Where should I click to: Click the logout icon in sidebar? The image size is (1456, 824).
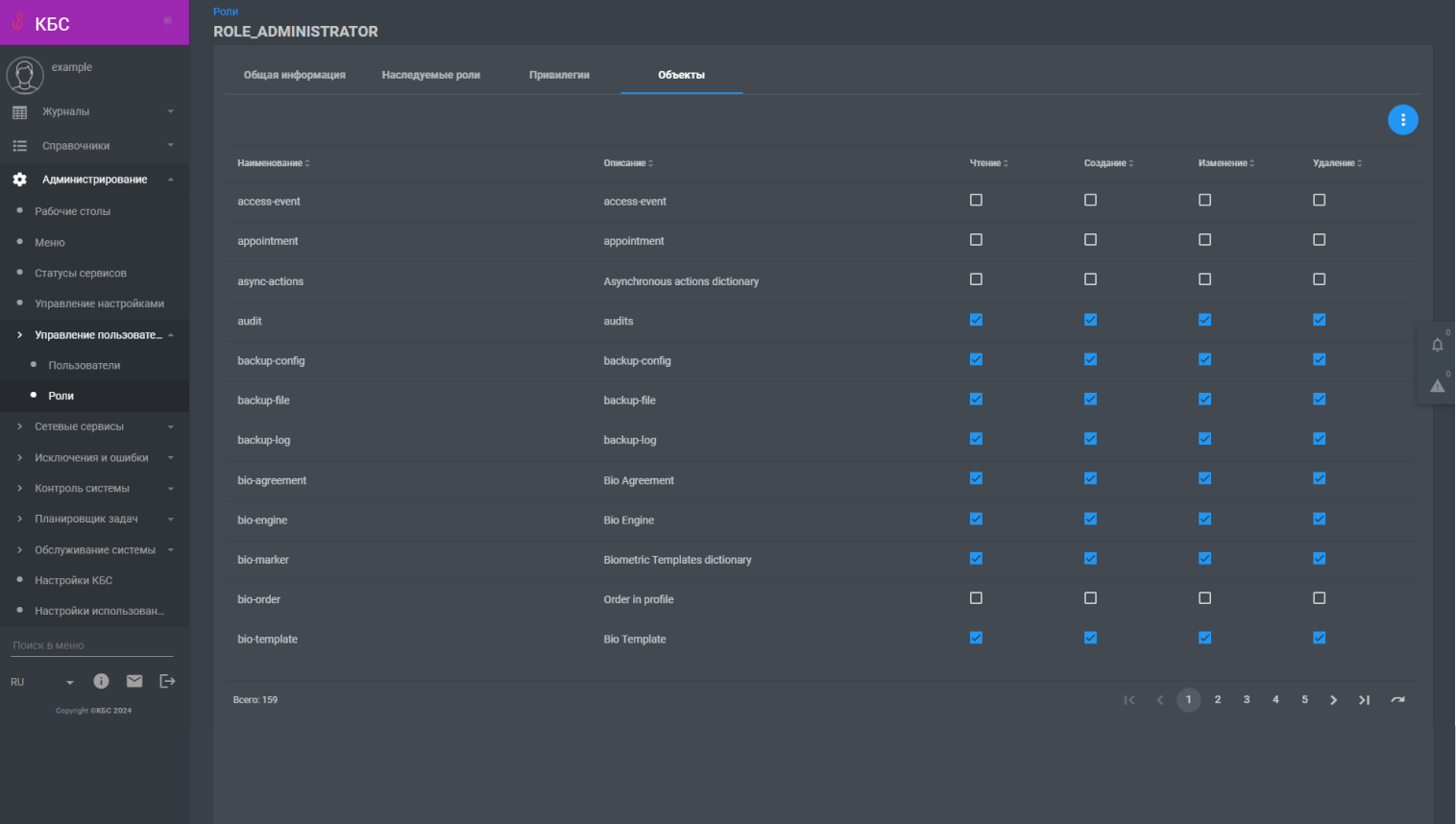[167, 681]
